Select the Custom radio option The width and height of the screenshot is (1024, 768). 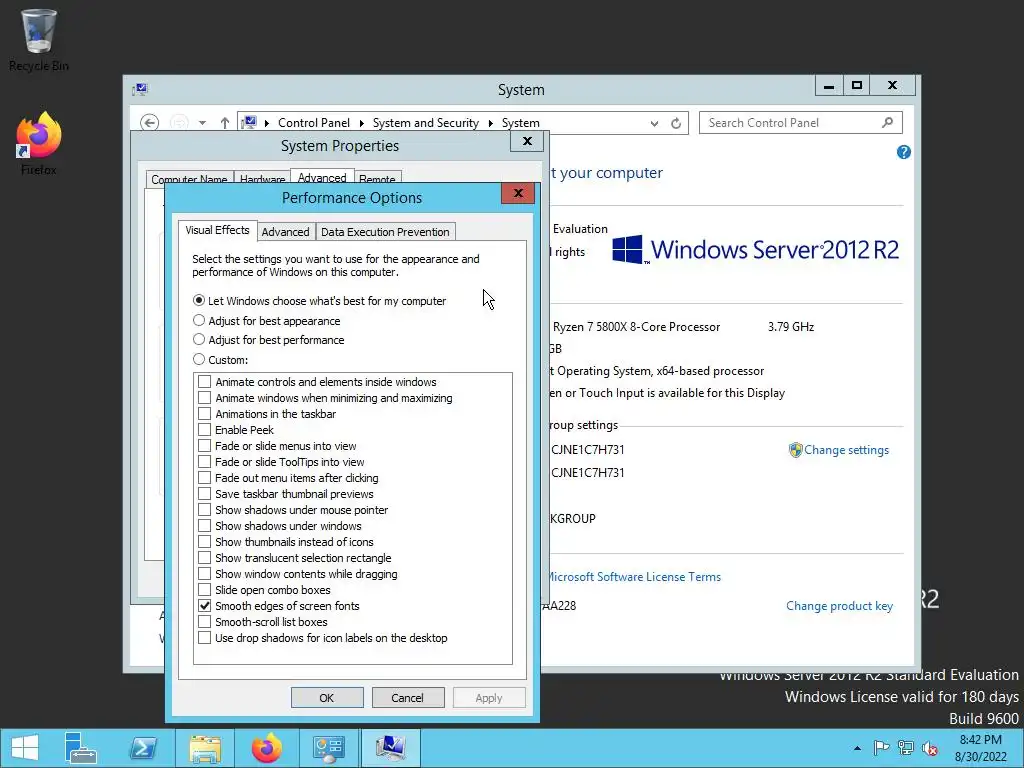(221, 360)
